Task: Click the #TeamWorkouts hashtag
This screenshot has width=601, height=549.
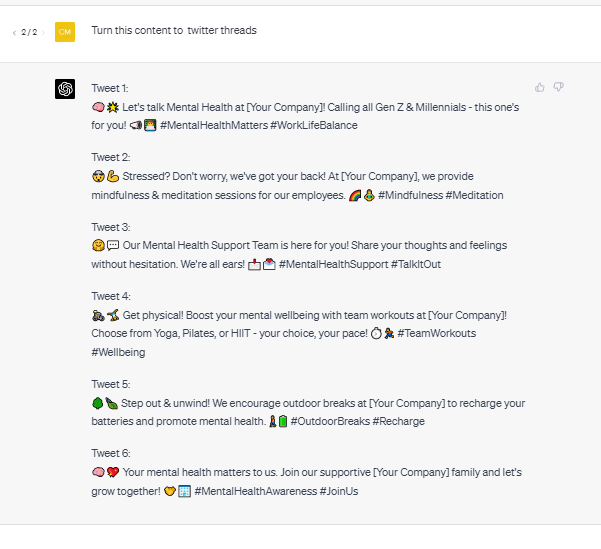Action: 437,333
